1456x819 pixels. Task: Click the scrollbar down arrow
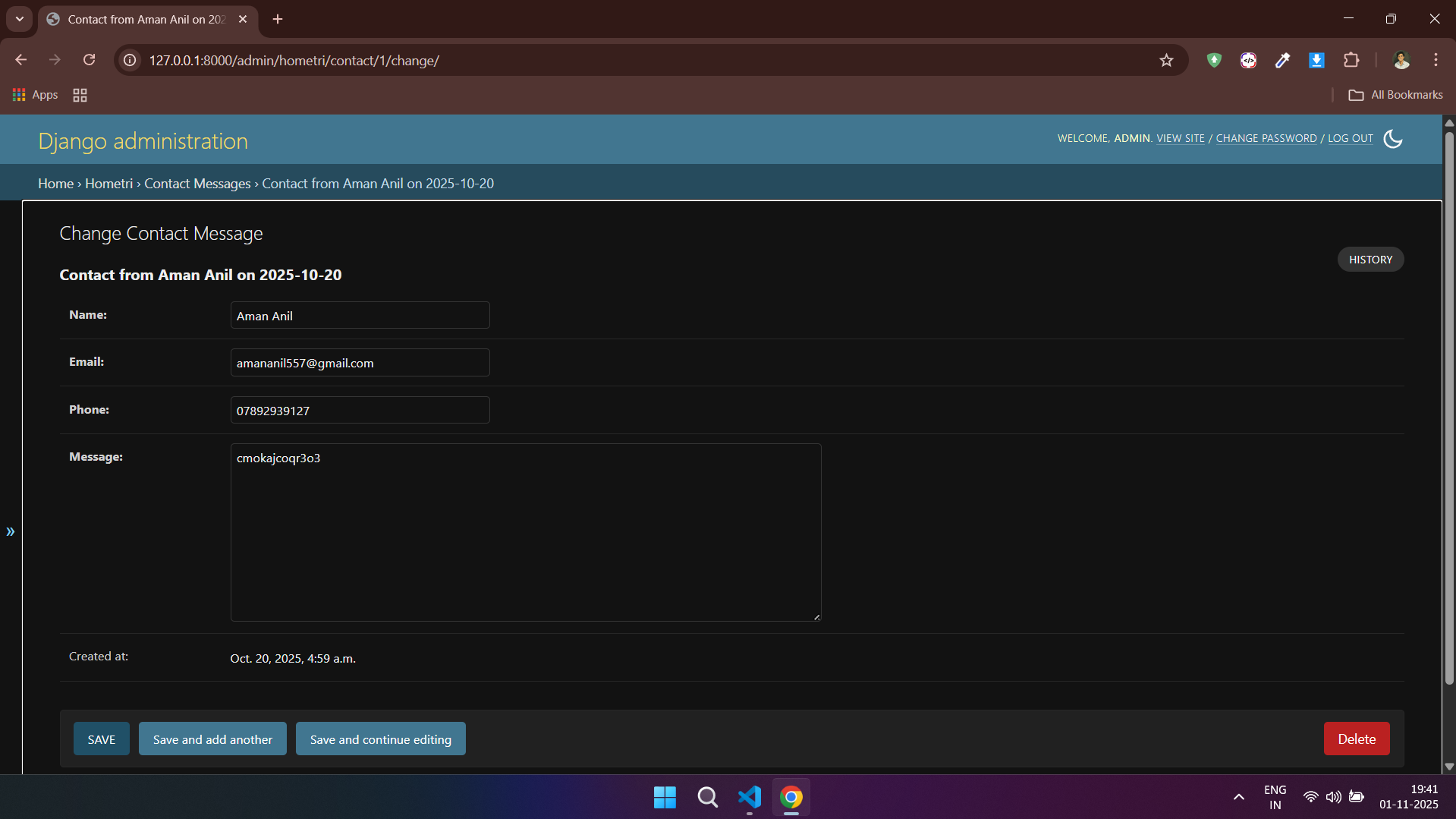pyautogui.click(x=1449, y=767)
